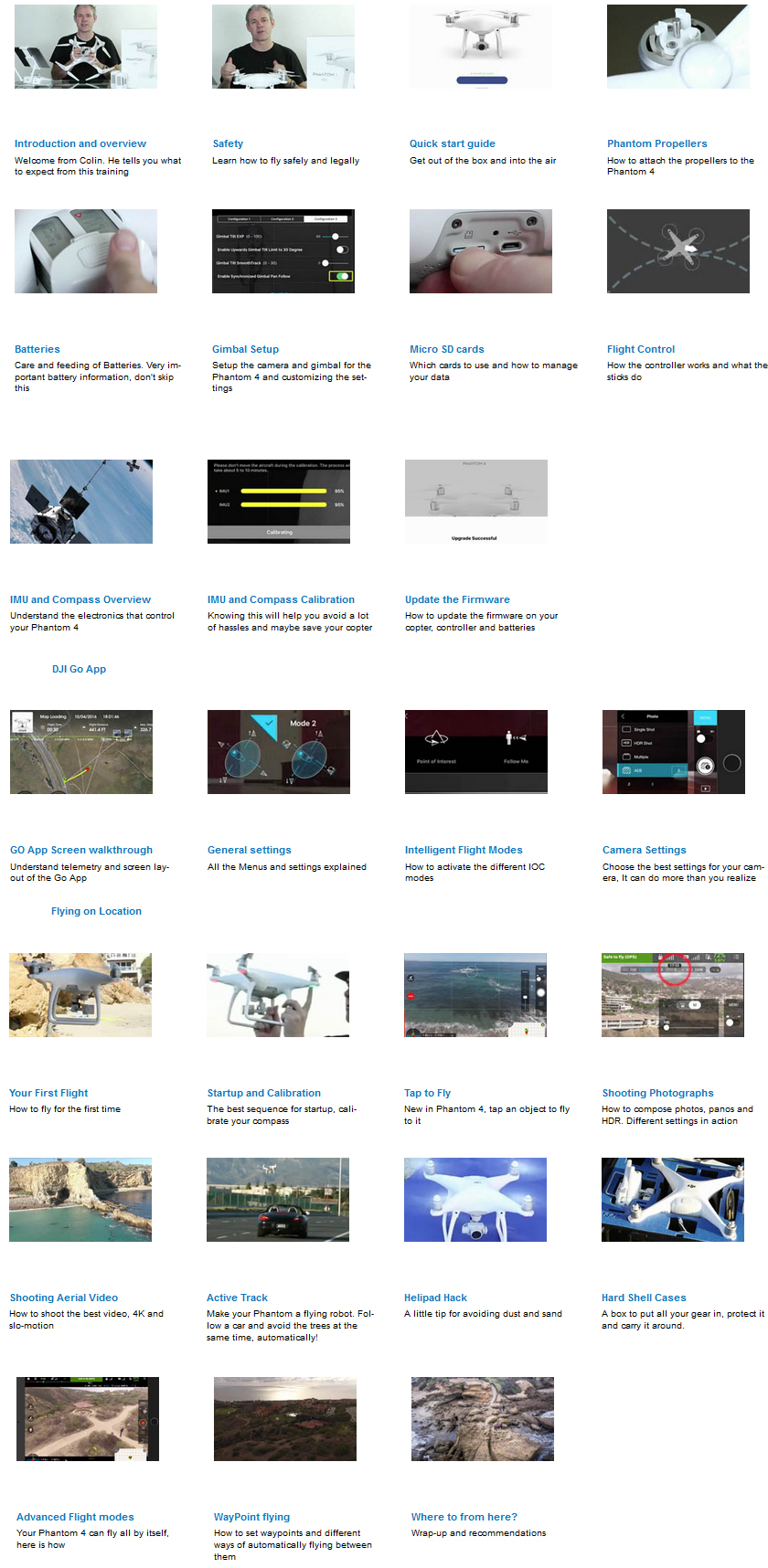Open the Gimbal Setup link
Viewport: 768px width, 1568px height.
[246, 349]
